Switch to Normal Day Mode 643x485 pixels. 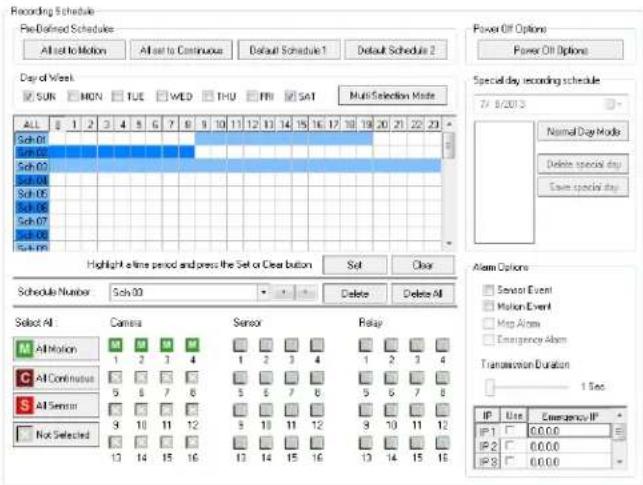(583, 132)
